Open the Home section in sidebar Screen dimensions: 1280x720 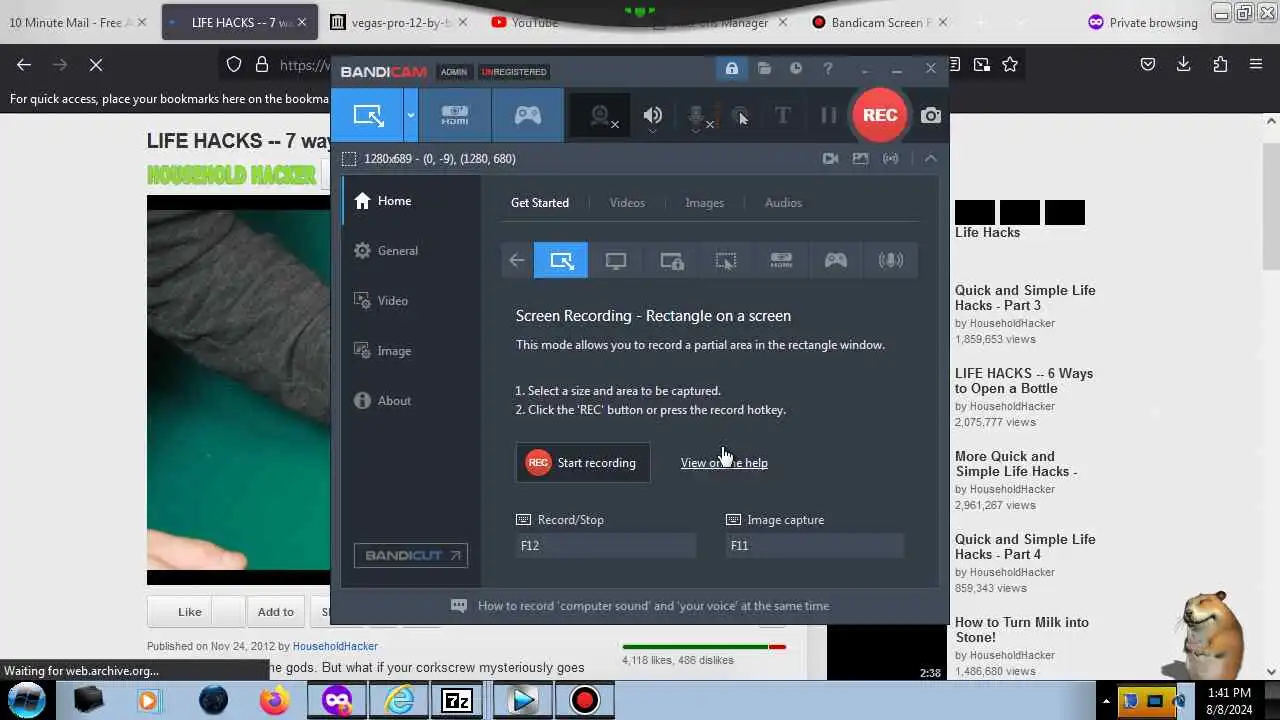tap(412, 201)
